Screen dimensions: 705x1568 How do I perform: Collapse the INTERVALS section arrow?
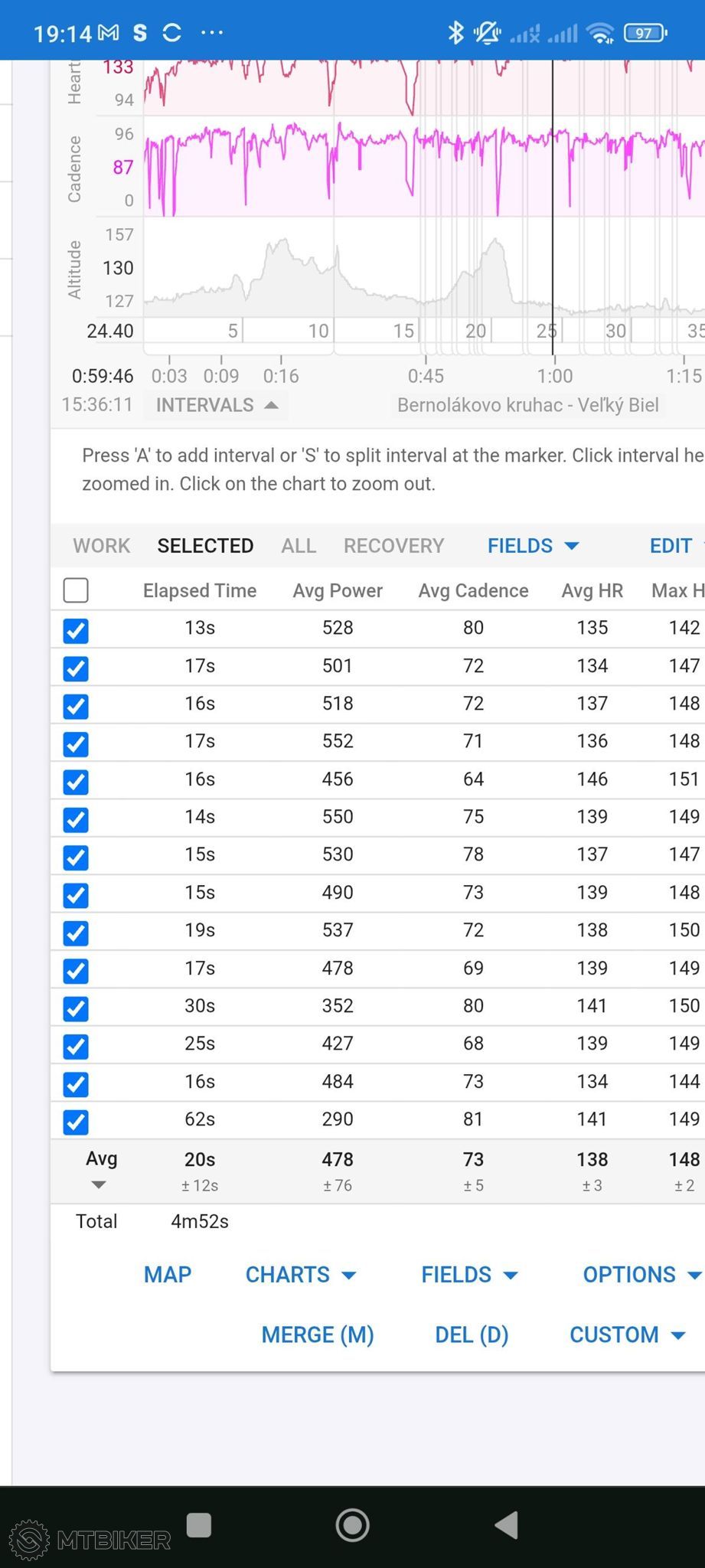coord(271,405)
